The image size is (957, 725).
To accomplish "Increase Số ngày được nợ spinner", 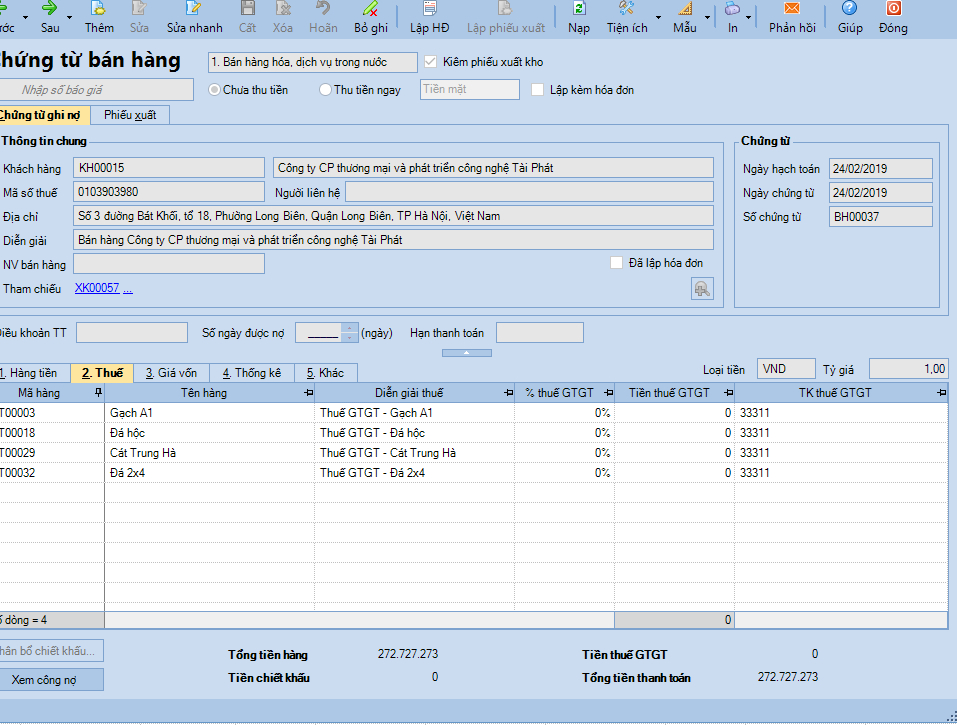I will pyautogui.click(x=349, y=328).
